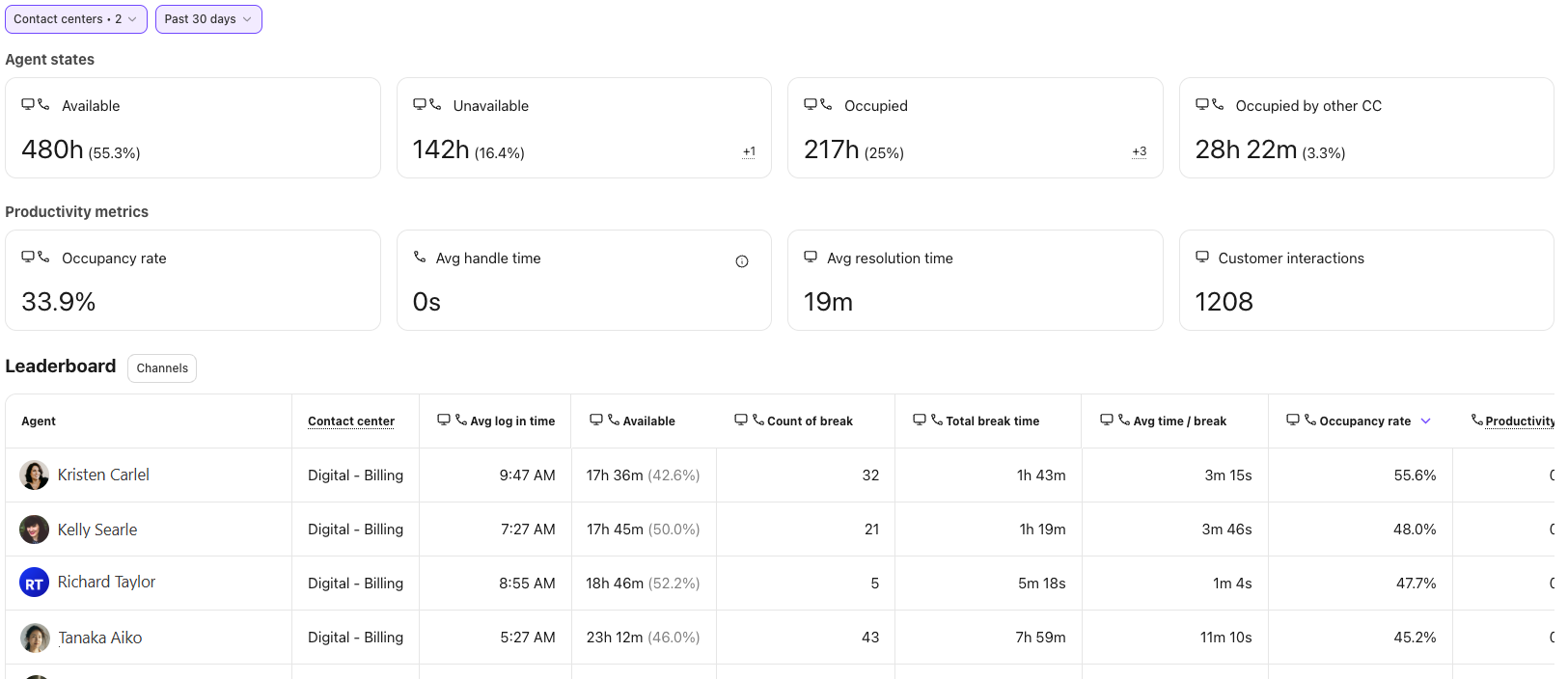Open agent Richard Taylor's name
Screen dimensions: 1568x679
coord(106,582)
